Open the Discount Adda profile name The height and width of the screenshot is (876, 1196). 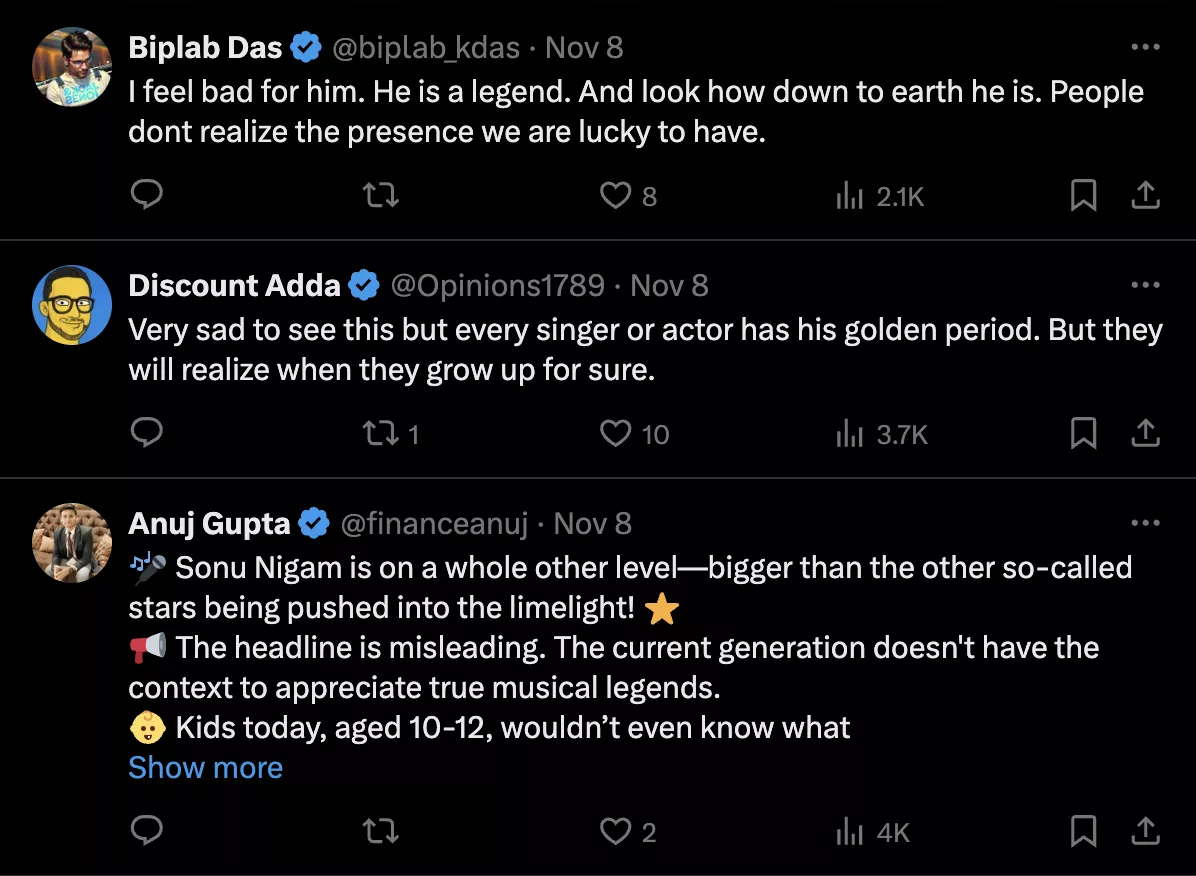[234, 285]
